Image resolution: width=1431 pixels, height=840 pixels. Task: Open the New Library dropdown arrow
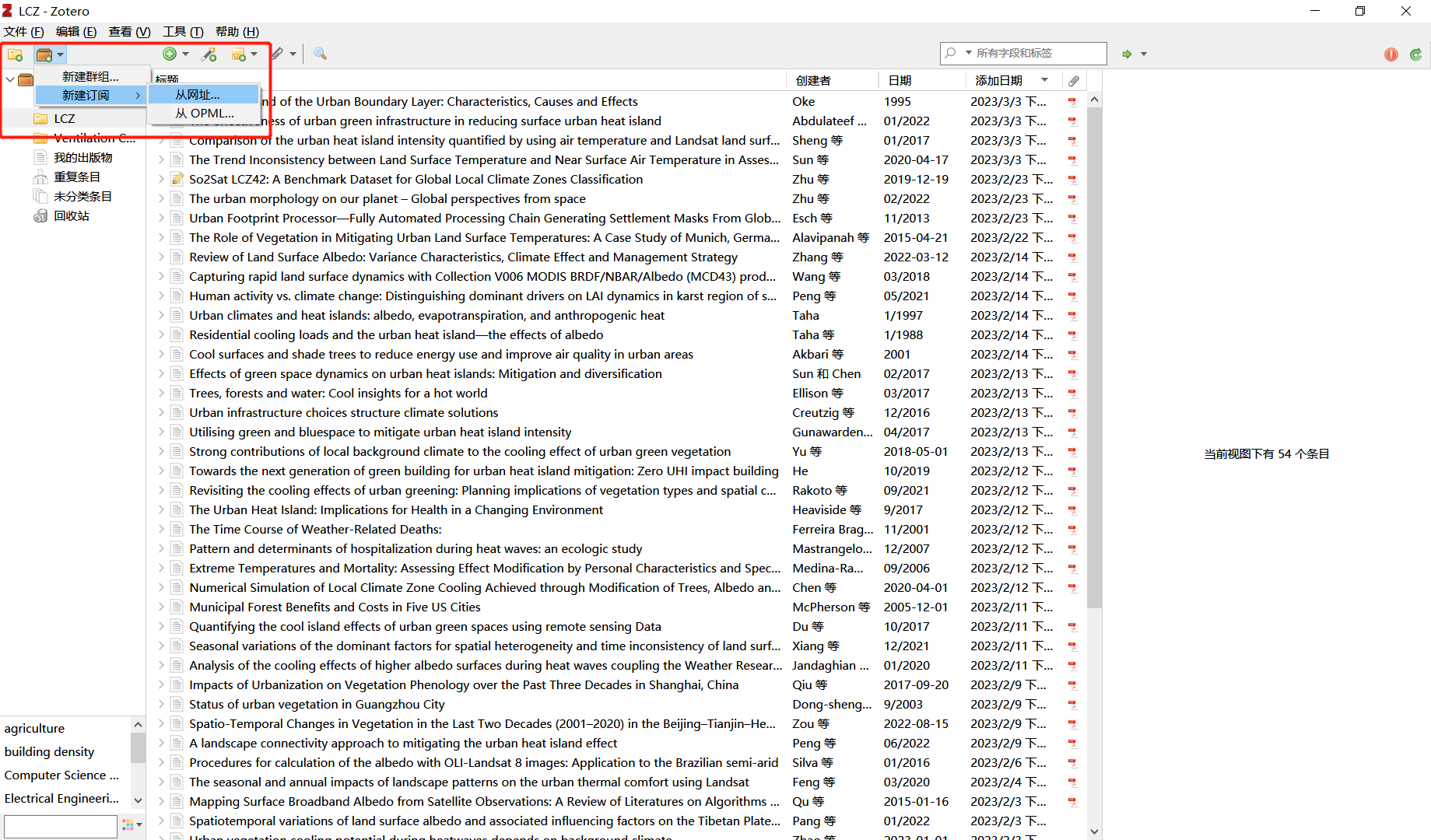61,54
